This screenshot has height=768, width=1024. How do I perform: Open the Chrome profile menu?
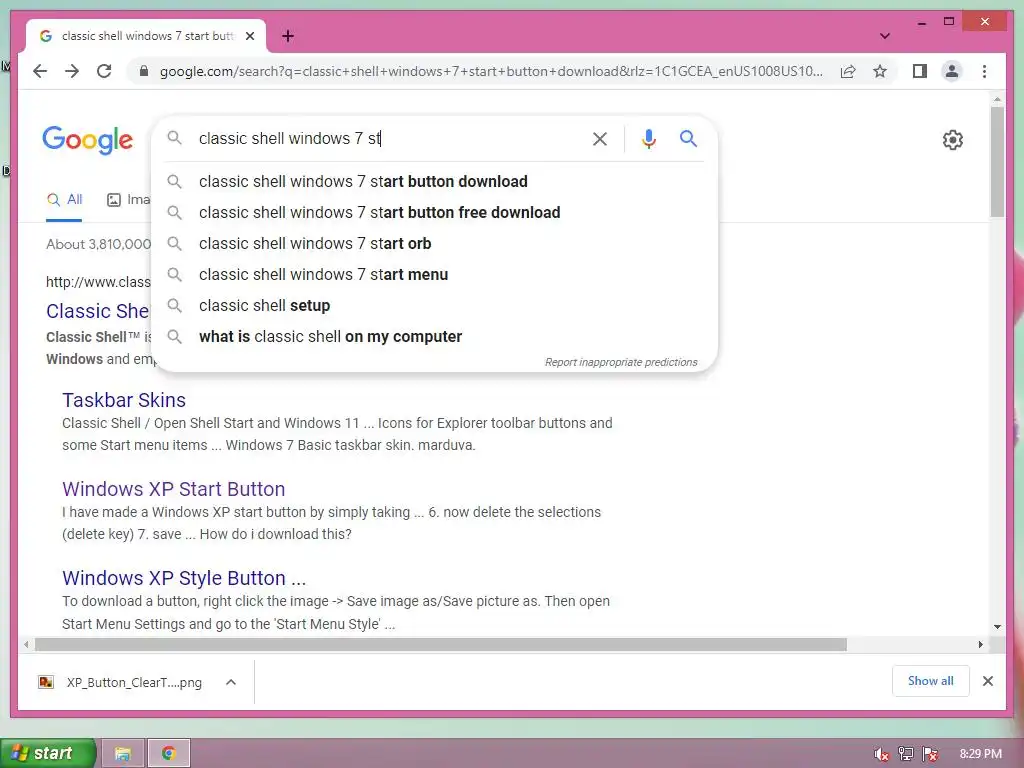952,71
